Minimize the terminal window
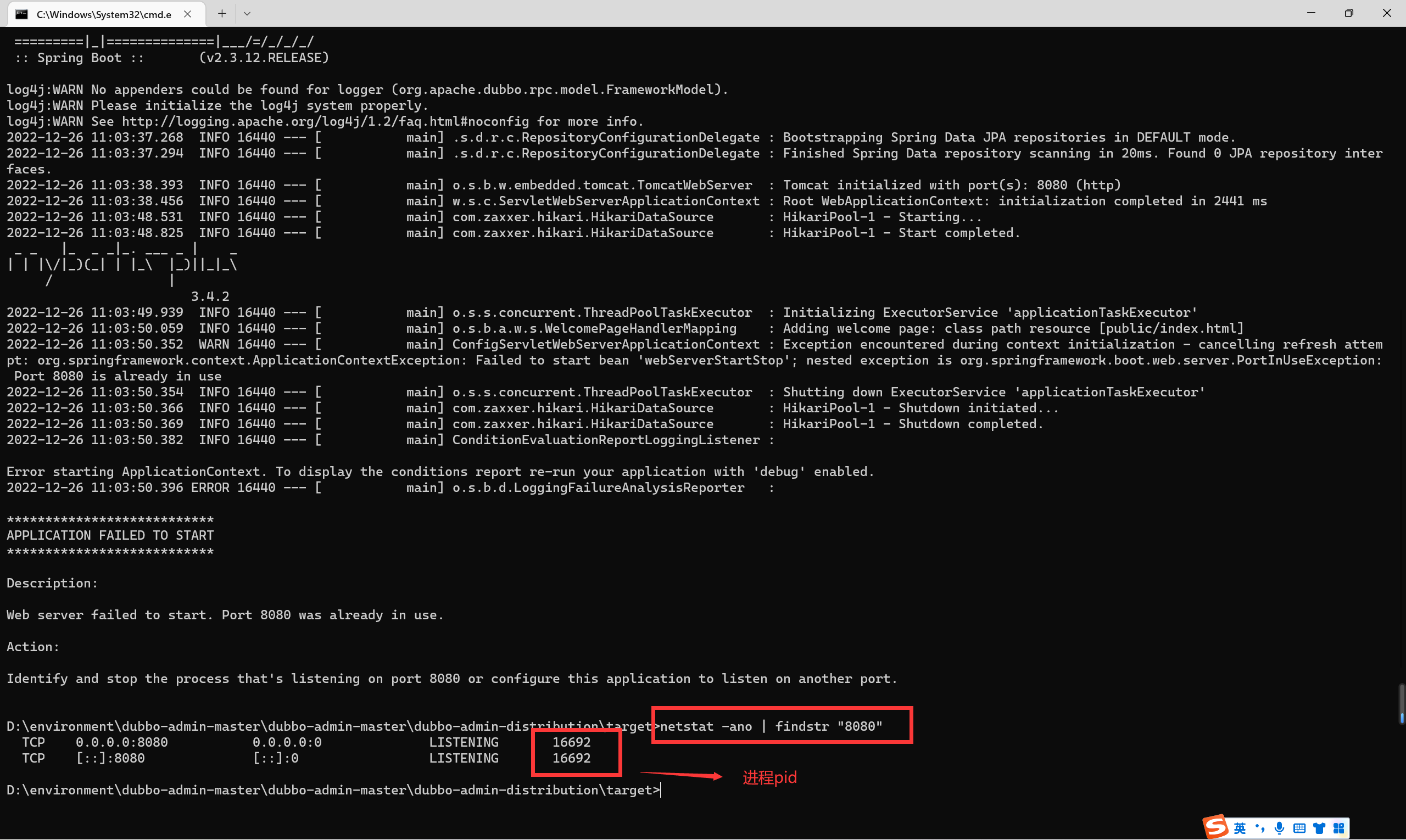The width and height of the screenshot is (1406, 840). pos(1311,13)
